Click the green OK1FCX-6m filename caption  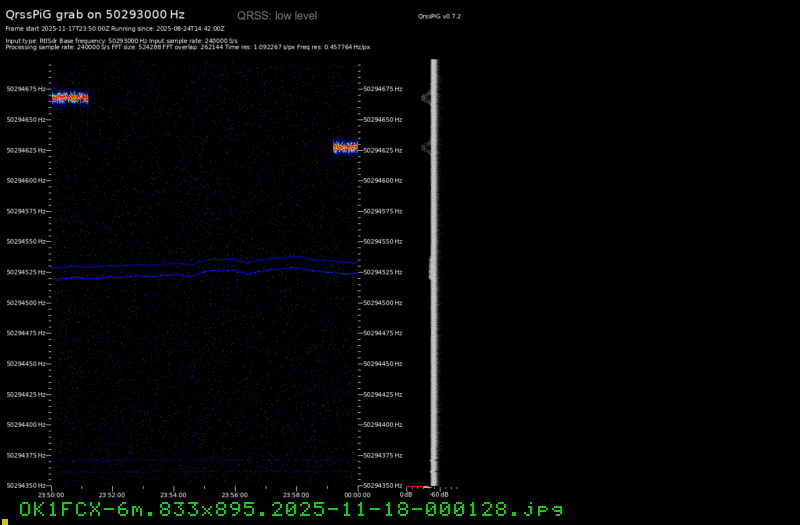click(x=290, y=510)
